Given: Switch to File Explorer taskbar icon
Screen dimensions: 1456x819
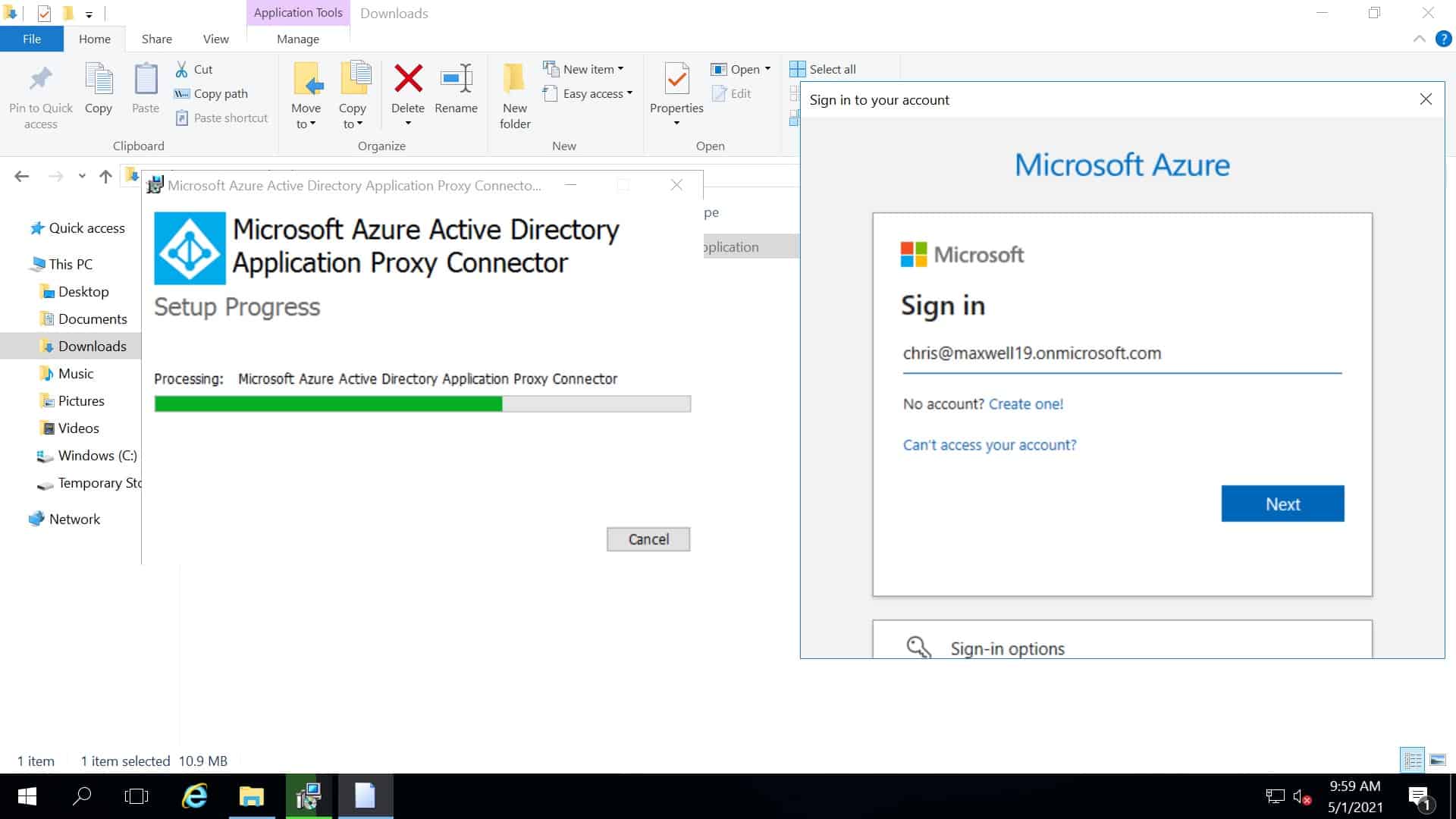Looking at the screenshot, I should tap(252, 796).
